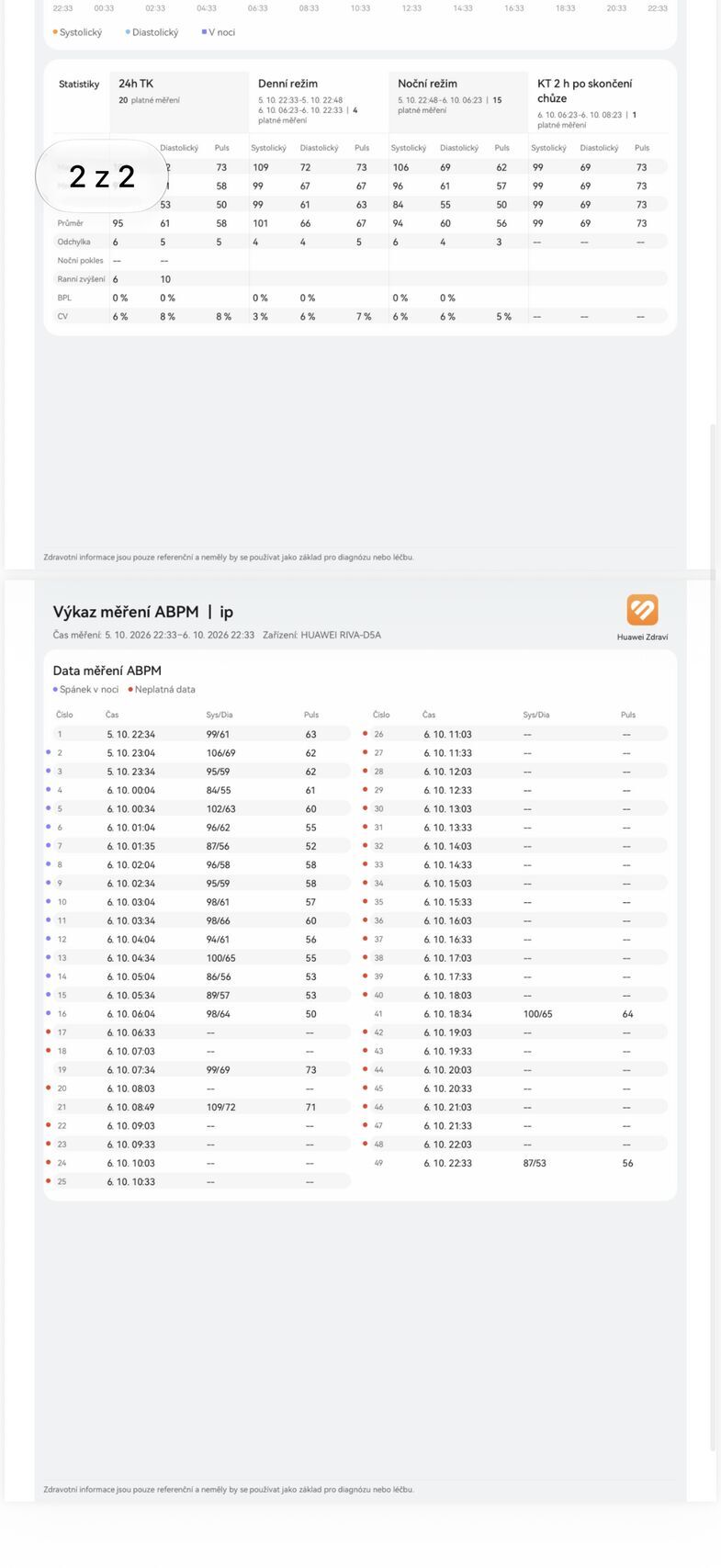The image size is (721, 1568).
Task: Click the red invalid marker of row 26
Action: (x=366, y=734)
